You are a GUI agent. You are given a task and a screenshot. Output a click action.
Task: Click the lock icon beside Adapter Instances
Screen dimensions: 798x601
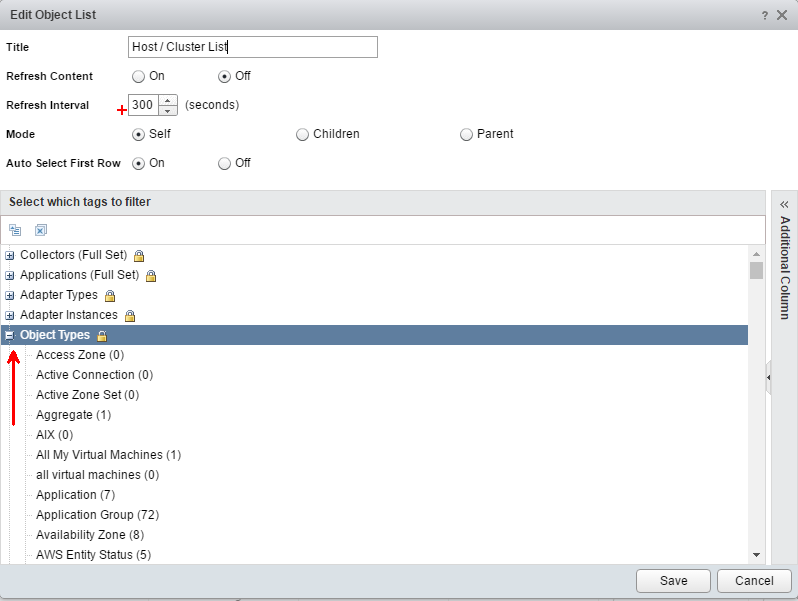click(129, 316)
